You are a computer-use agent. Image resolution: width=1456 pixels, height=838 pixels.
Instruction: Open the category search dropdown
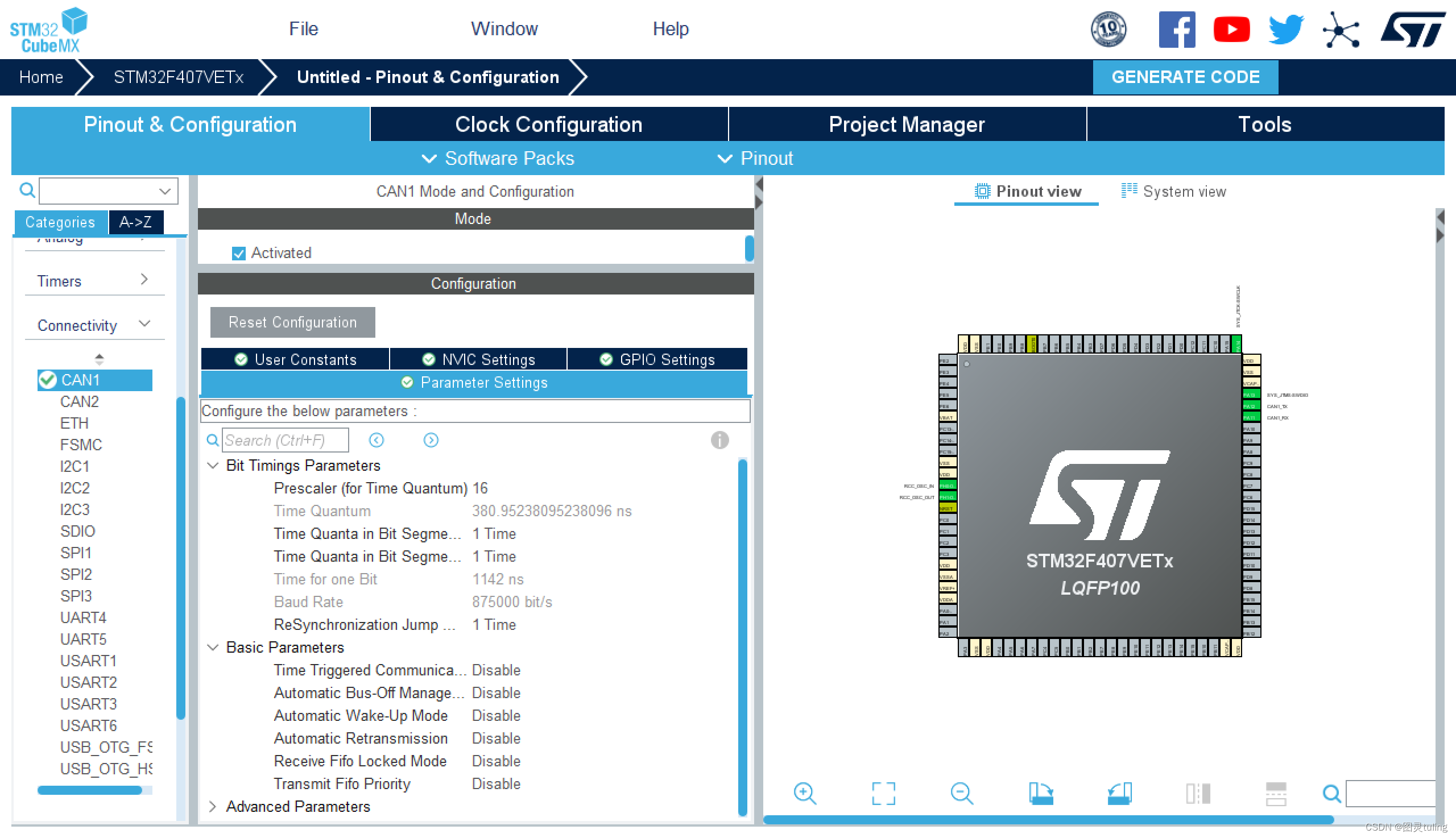pos(165,190)
